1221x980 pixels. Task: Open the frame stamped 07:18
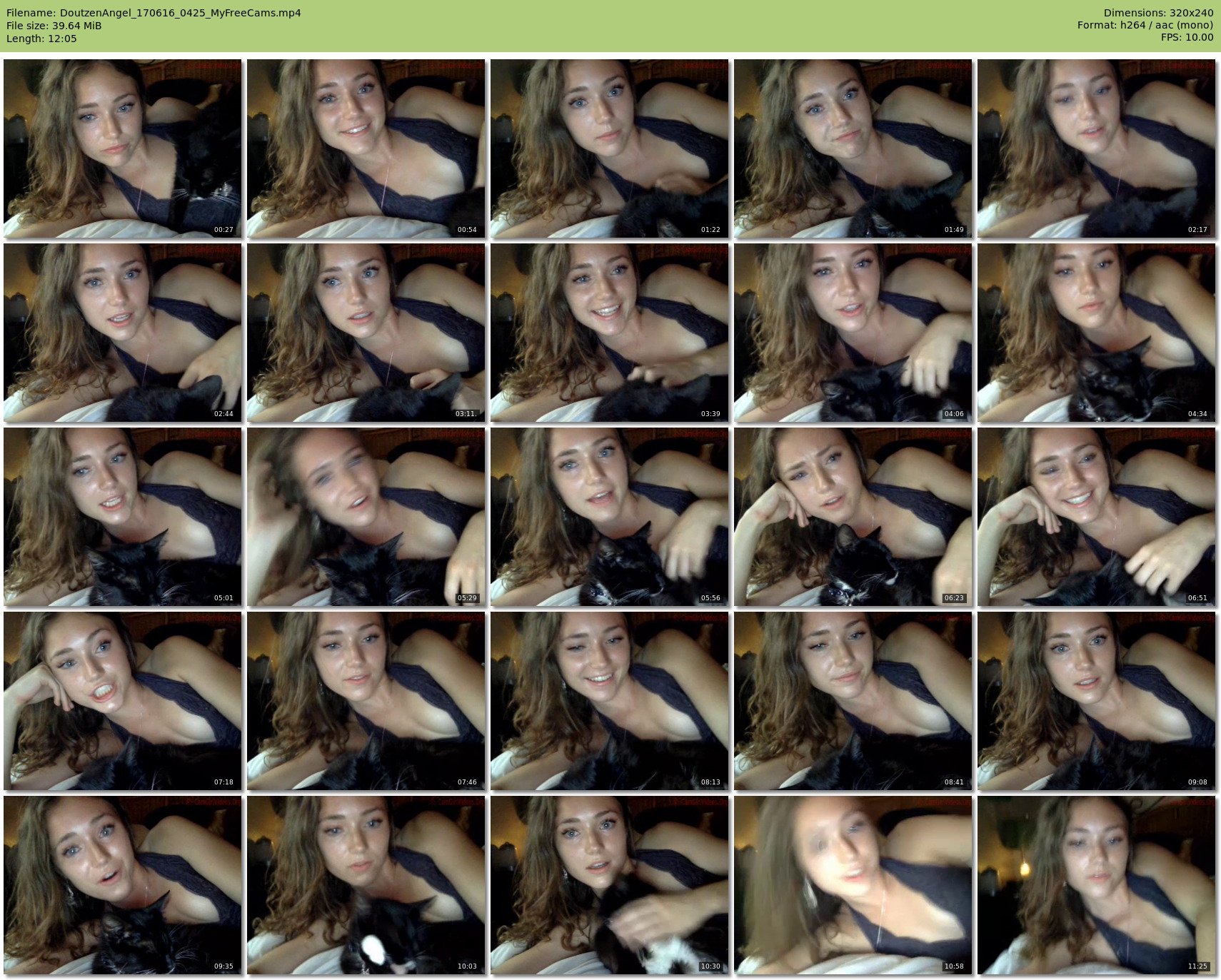[123, 701]
